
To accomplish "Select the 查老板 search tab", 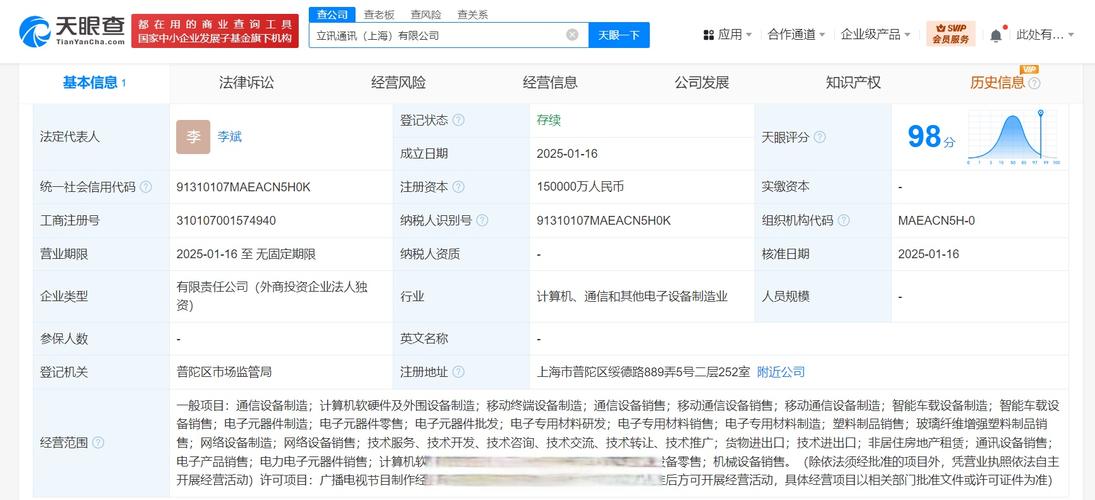I will pos(379,14).
